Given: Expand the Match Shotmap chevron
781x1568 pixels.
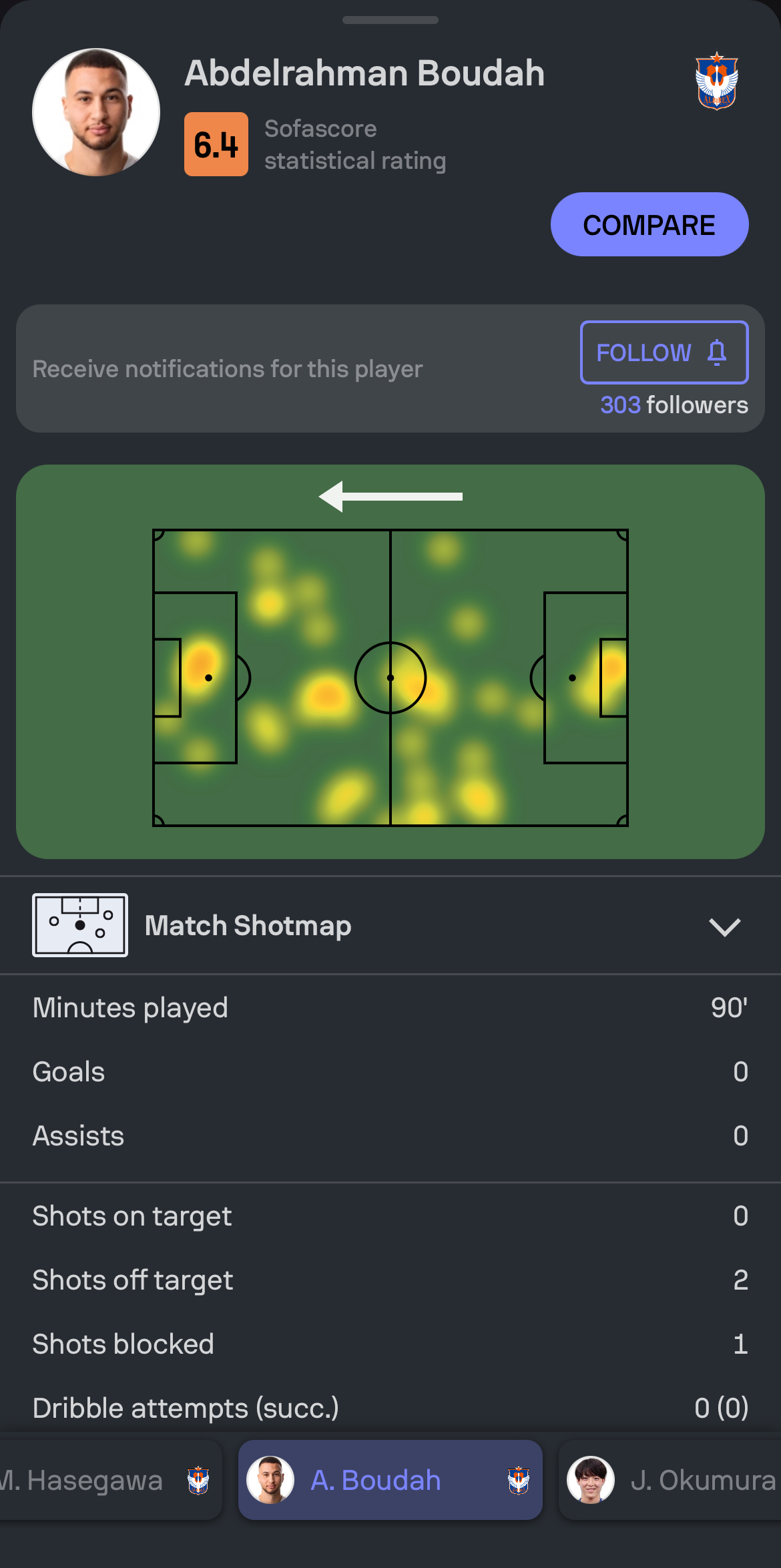Looking at the screenshot, I should click(725, 927).
